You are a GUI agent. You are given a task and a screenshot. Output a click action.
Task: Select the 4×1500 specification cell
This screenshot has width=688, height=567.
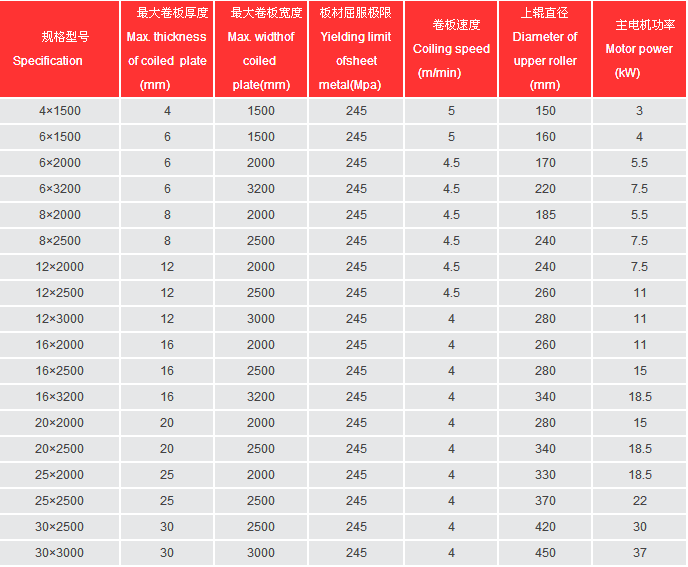tap(60, 111)
